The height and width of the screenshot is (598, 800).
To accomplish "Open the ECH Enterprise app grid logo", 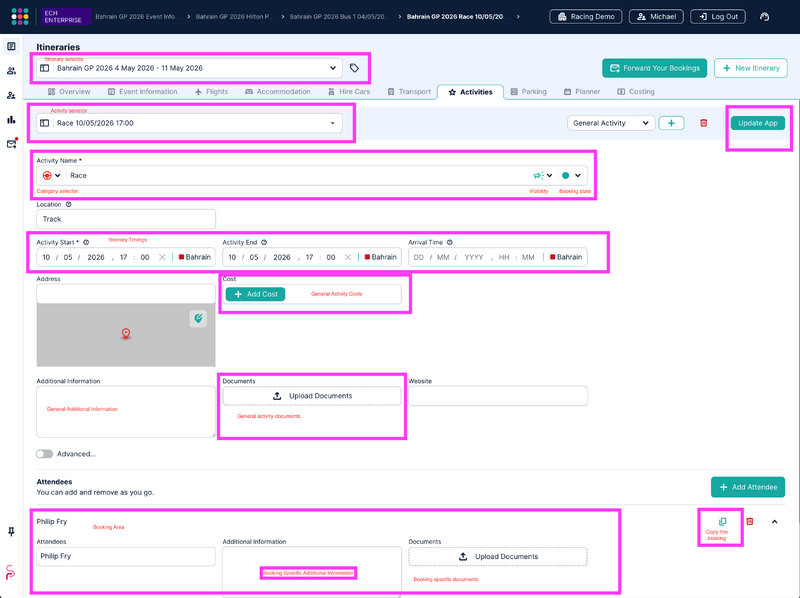I will click(20, 16).
